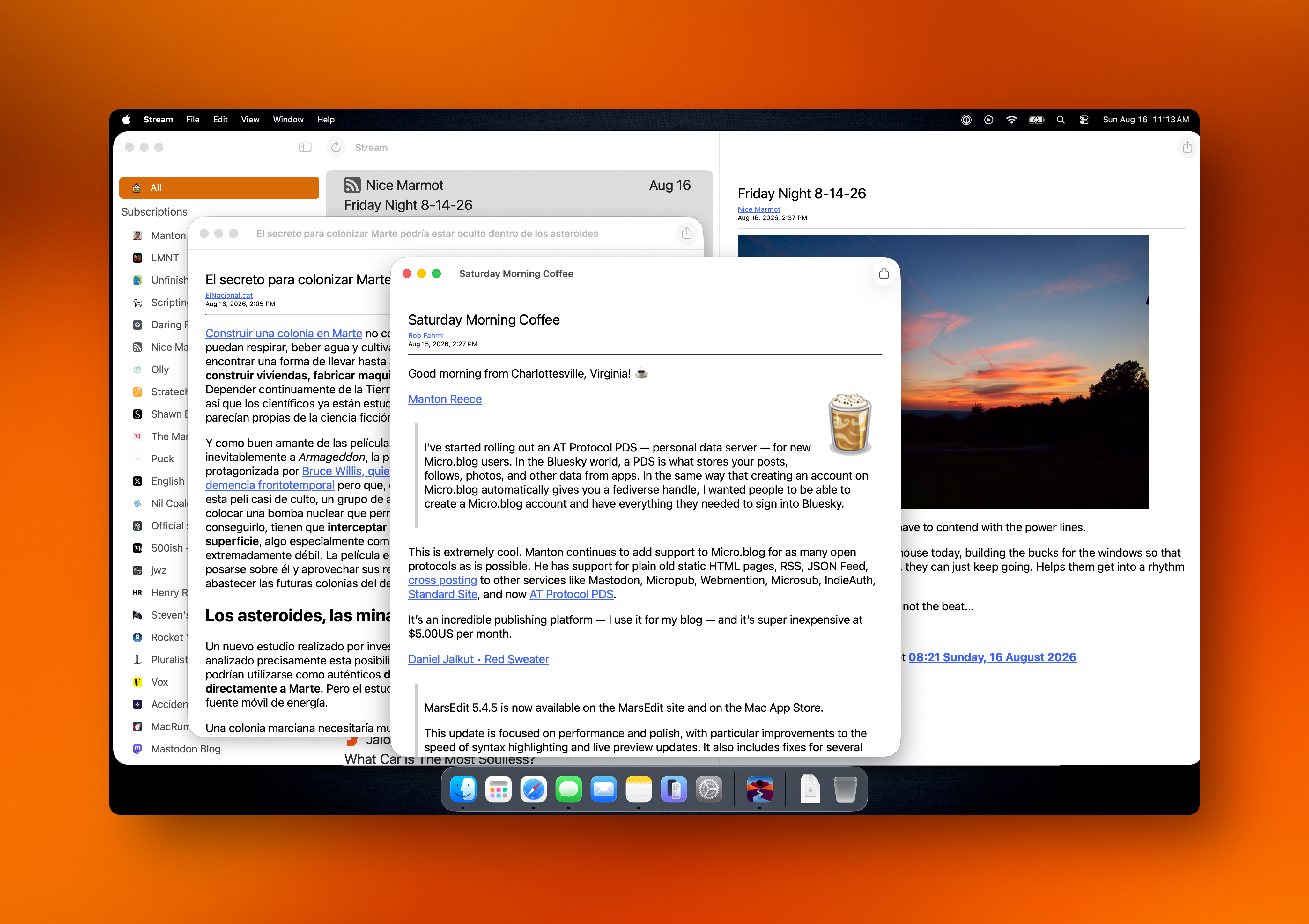The image size is (1309, 924).
Task: Click the sunset photo in Friday Night article
Action: [1024, 372]
